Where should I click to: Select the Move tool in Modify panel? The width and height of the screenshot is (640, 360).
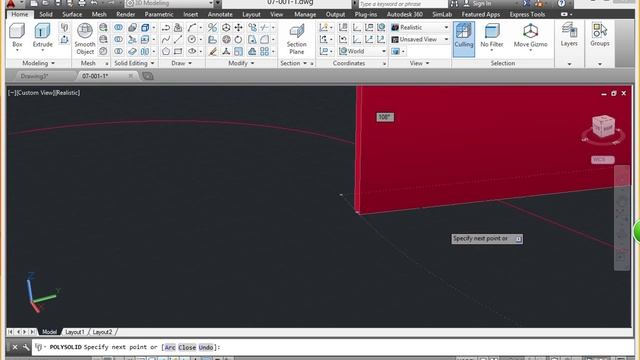click(238, 27)
